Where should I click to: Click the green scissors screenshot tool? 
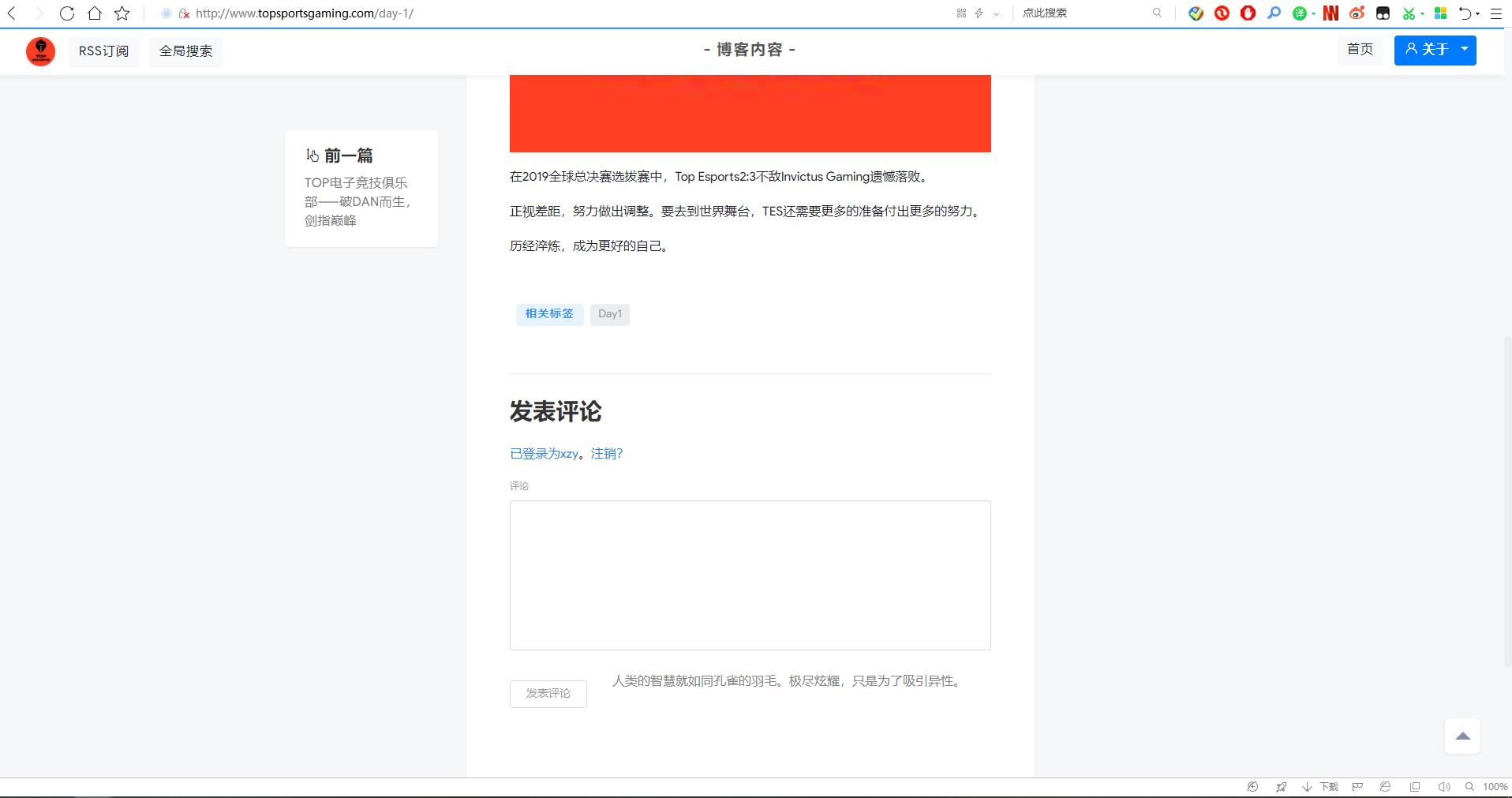point(1409,13)
